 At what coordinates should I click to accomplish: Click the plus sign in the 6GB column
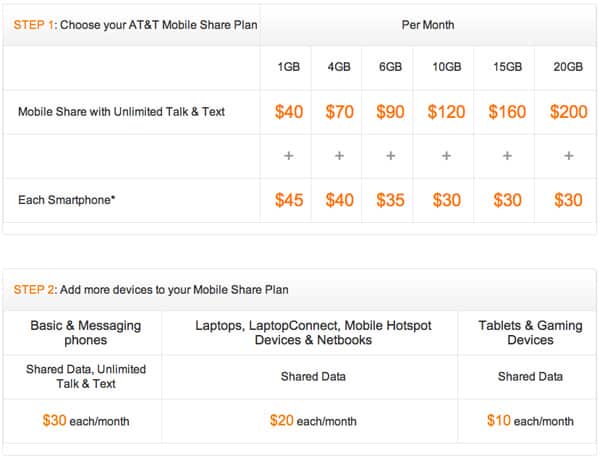(390, 156)
